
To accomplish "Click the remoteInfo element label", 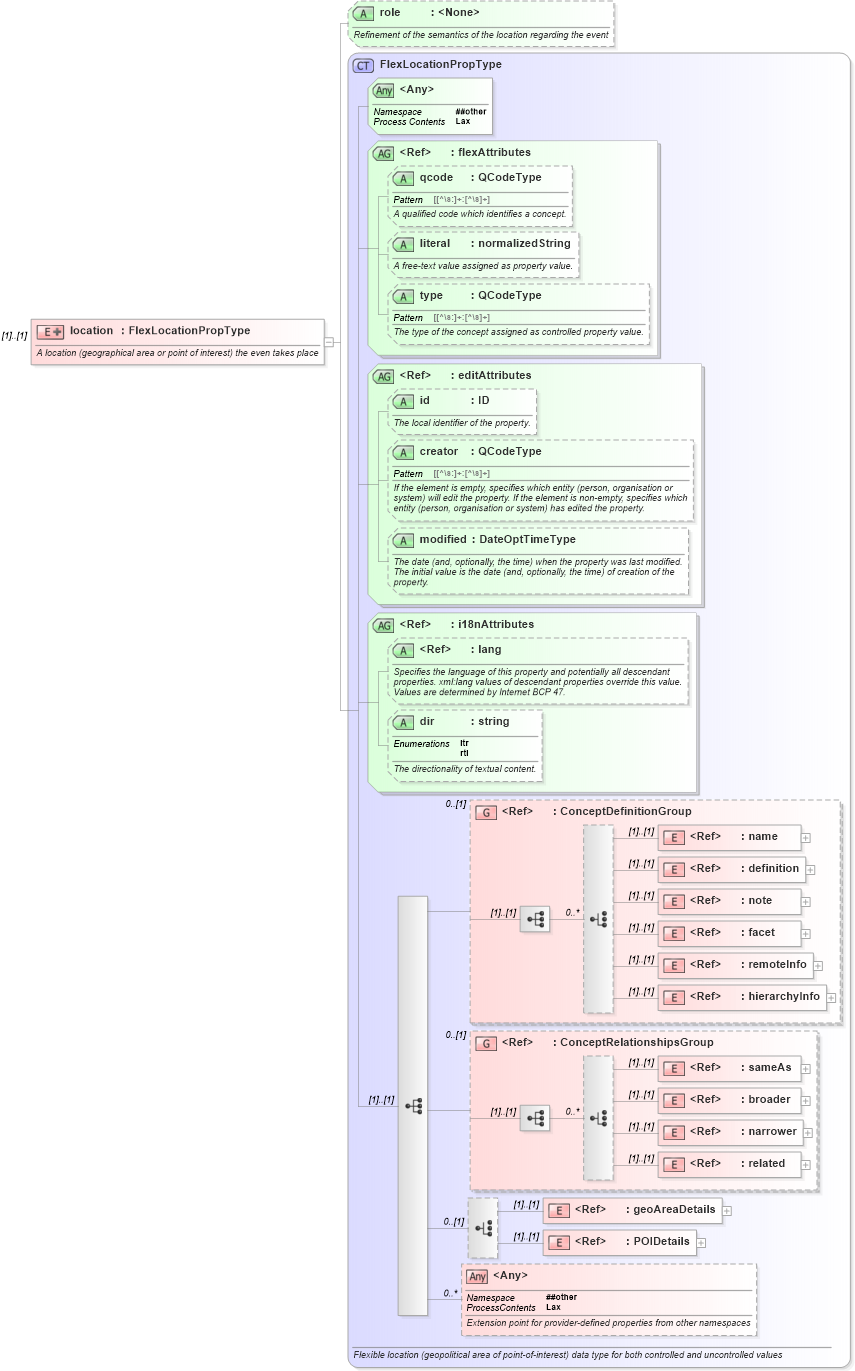I will (x=778, y=965).
